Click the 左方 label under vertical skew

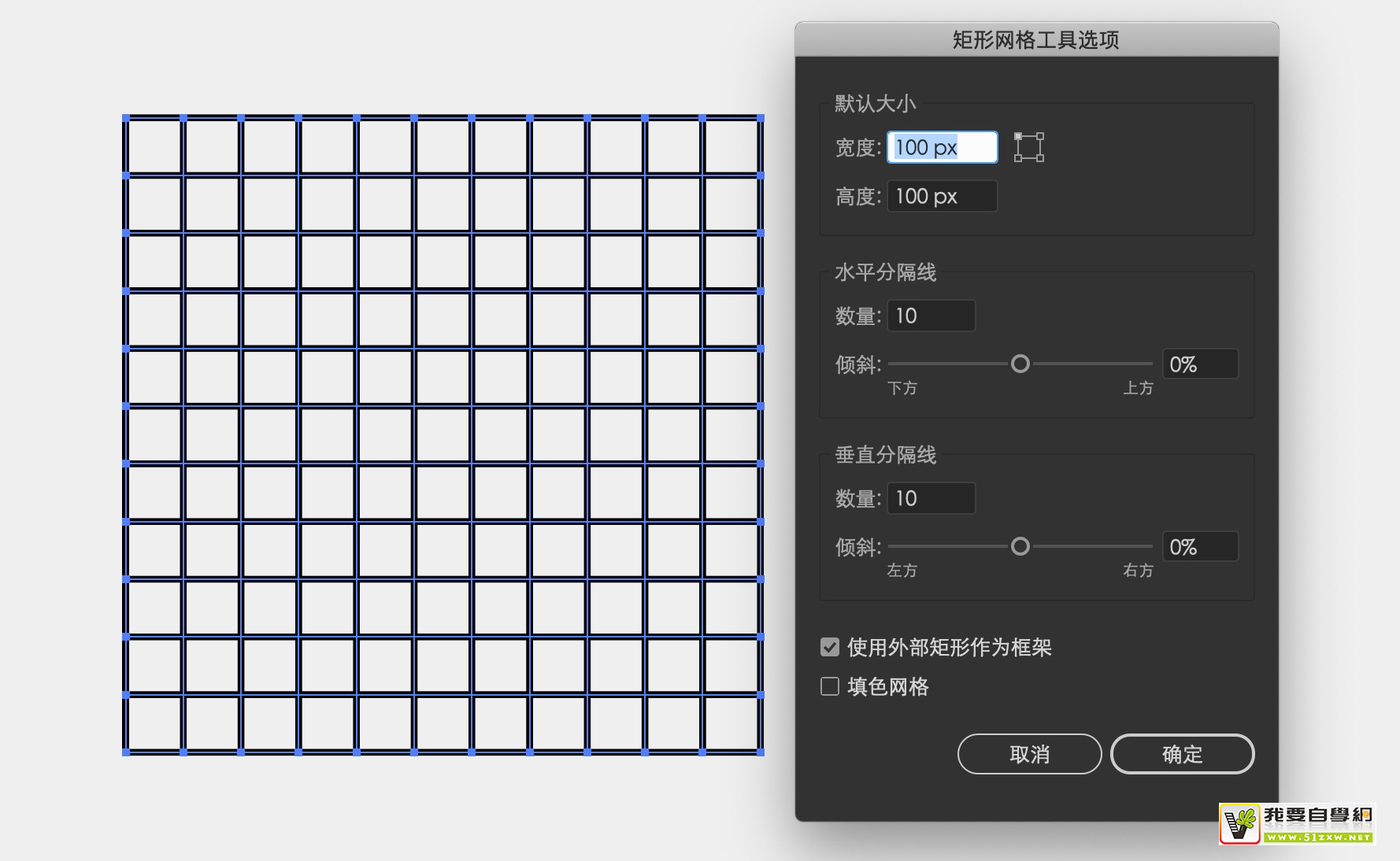[902, 571]
